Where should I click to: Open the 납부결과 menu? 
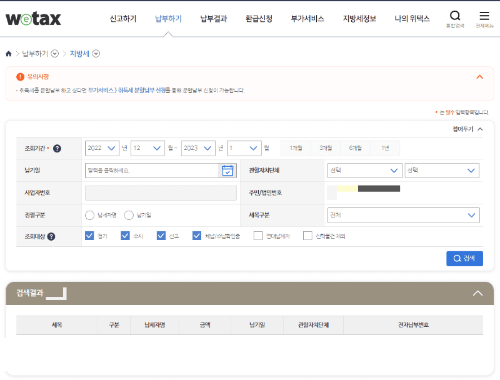(214, 19)
